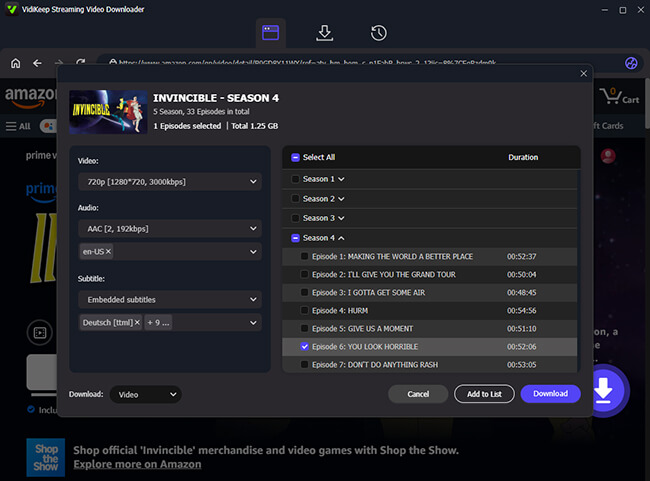
Task: Toggle the Select All checkbox
Action: (295, 158)
